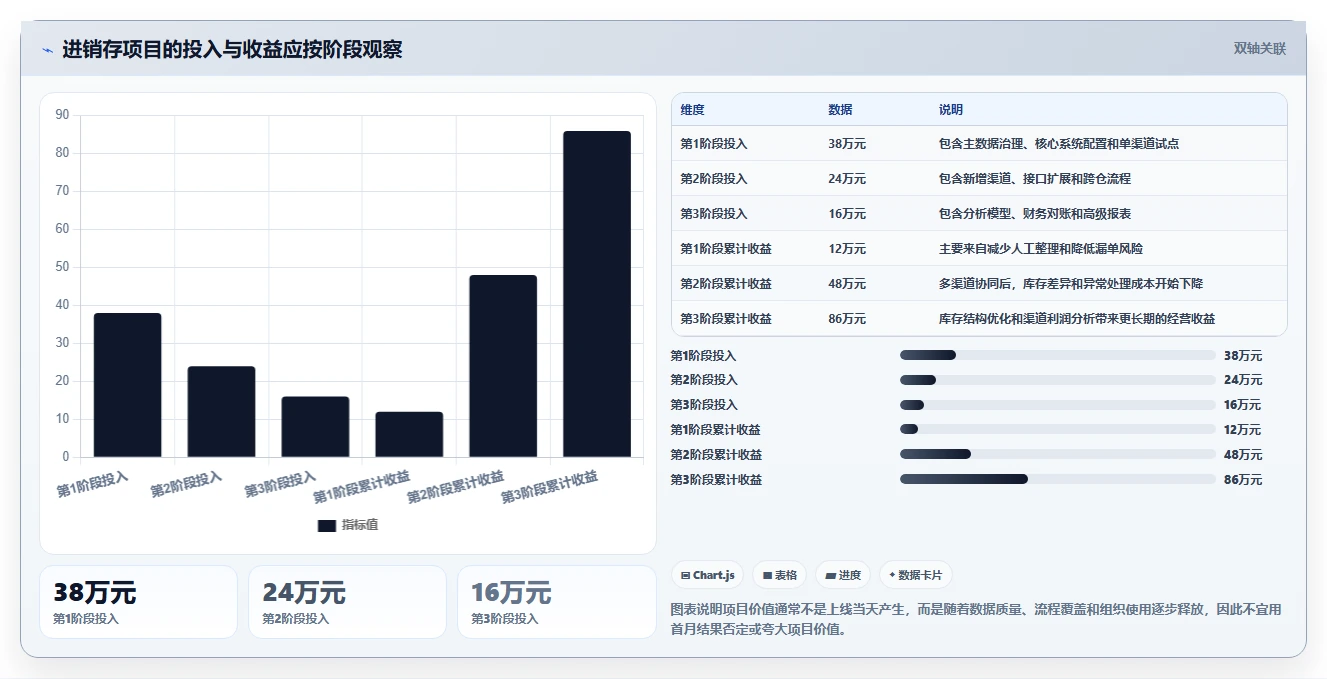Viewport: 1327px width, 679px height.
Task: Click the 表格 tag icon
Action: (x=767, y=575)
